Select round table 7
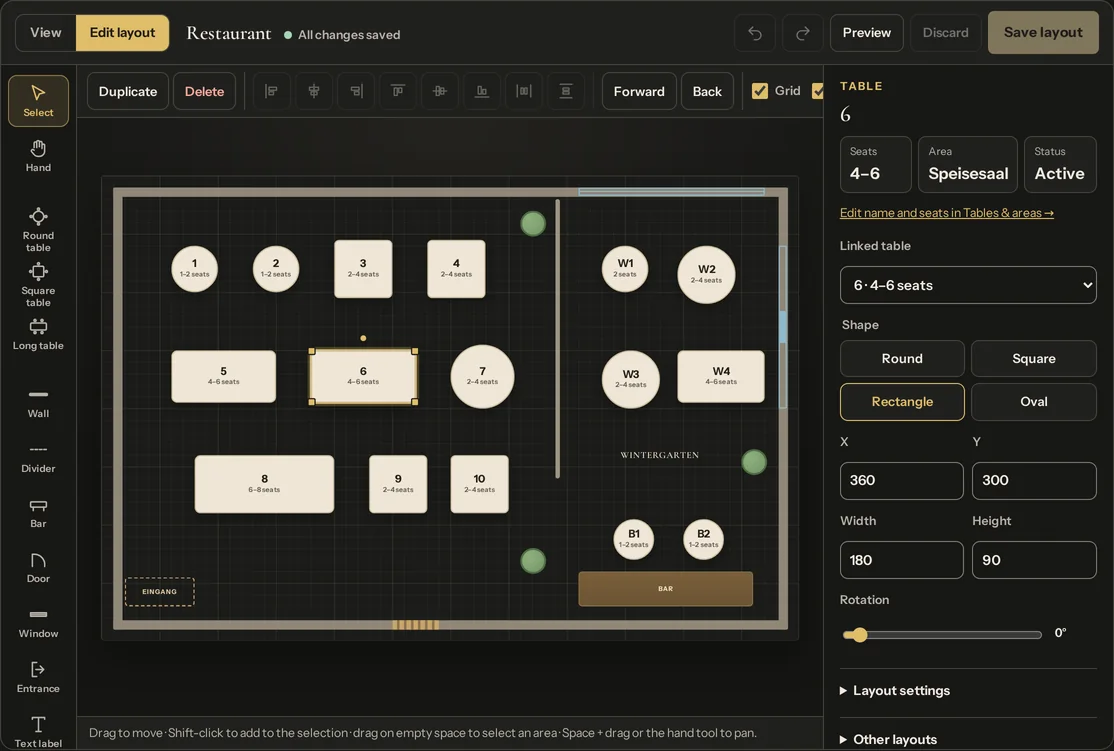Screen dimensions: 1114x751 [482, 377]
